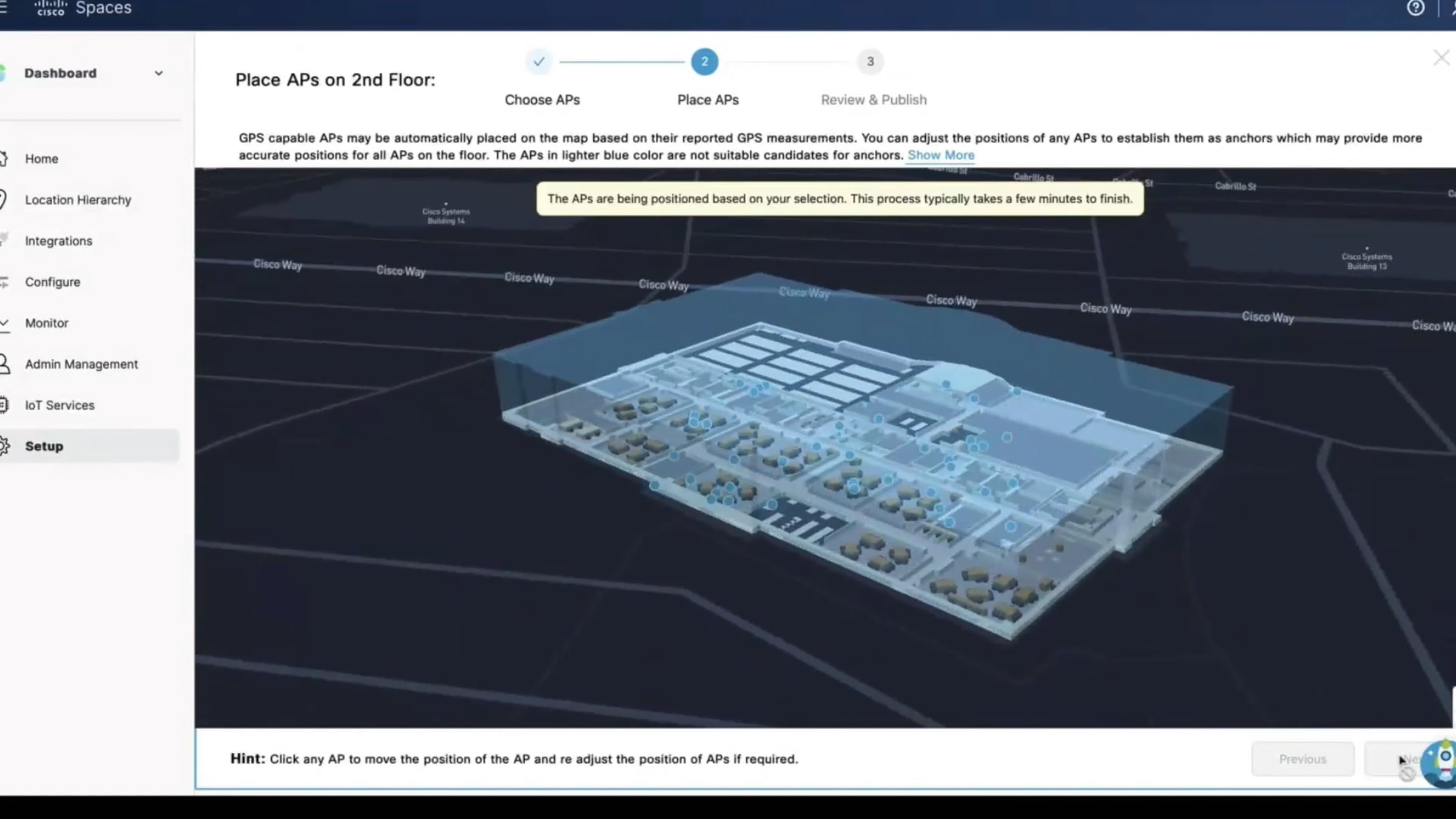Click the Show More link
This screenshot has height=819, width=1456.
point(941,155)
